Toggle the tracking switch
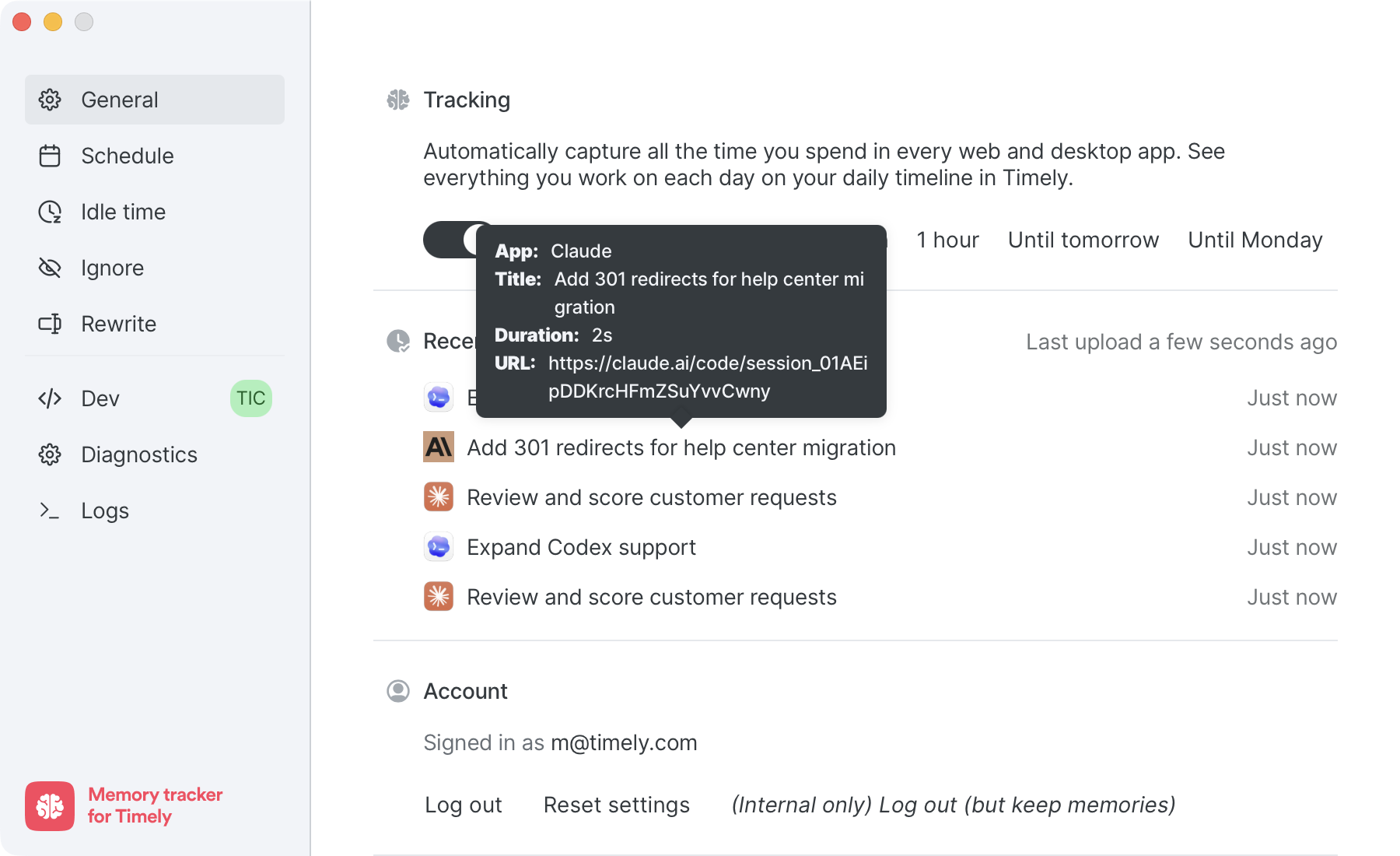1400x856 pixels. coord(450,240)
